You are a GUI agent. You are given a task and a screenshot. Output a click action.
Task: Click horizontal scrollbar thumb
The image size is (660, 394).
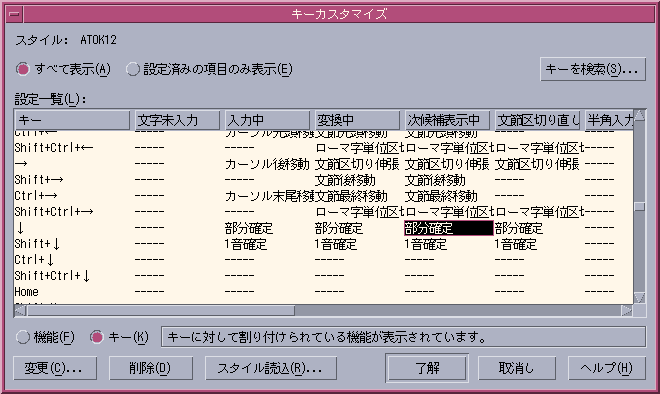(x=160, y=311)
